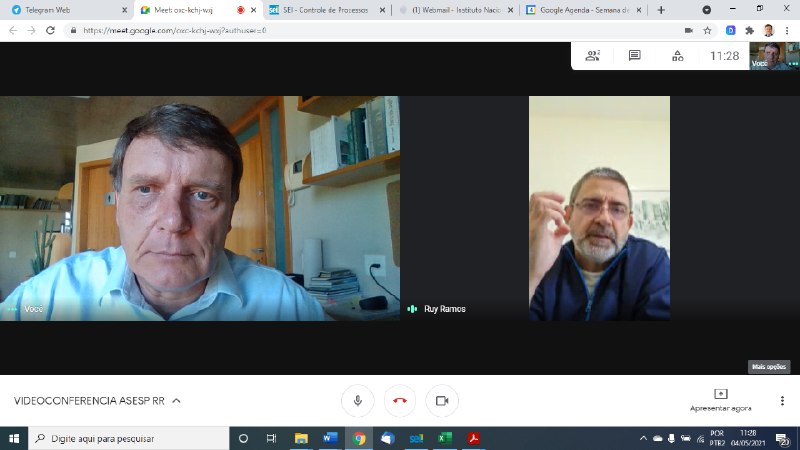This screenshot has height=450, width=800.
Task: Open a new browser tab
Action: [661, 10]
